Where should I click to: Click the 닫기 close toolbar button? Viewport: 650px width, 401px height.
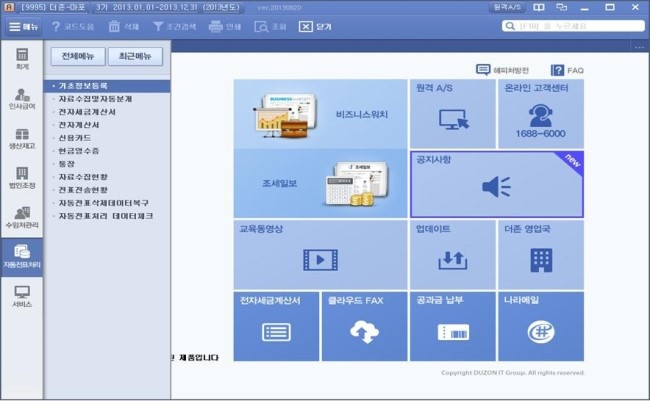pyautogui.click(x=315, y=27)
